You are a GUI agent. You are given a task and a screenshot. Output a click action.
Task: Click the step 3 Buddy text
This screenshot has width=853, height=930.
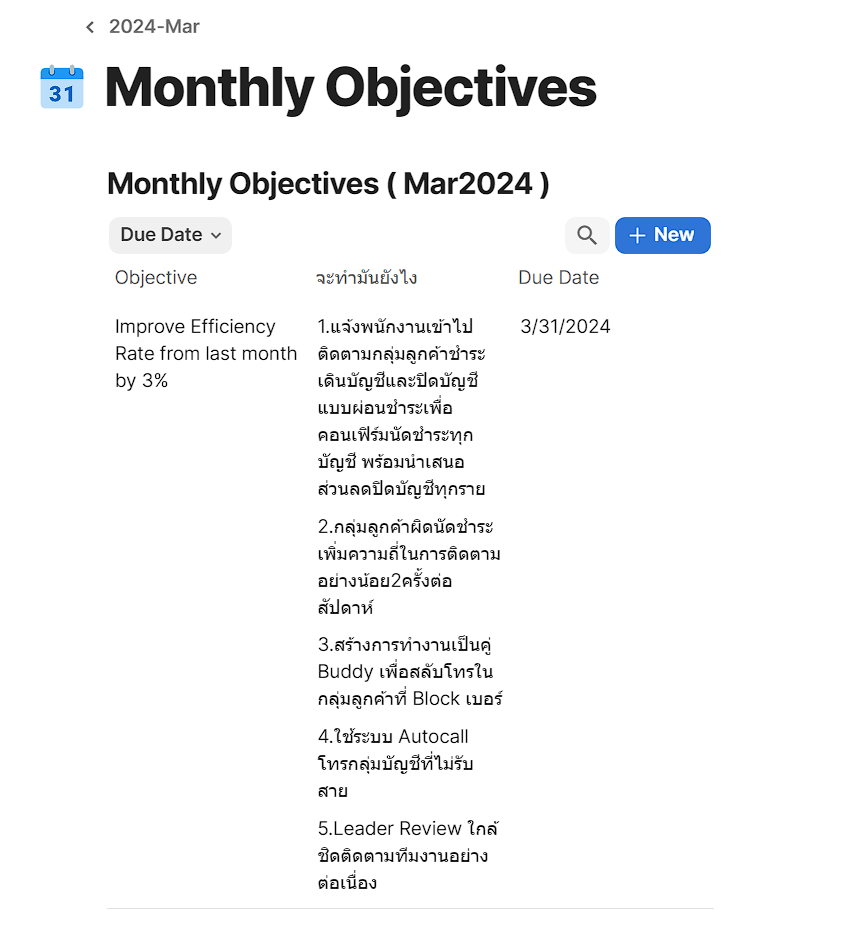tap(409, 671)
